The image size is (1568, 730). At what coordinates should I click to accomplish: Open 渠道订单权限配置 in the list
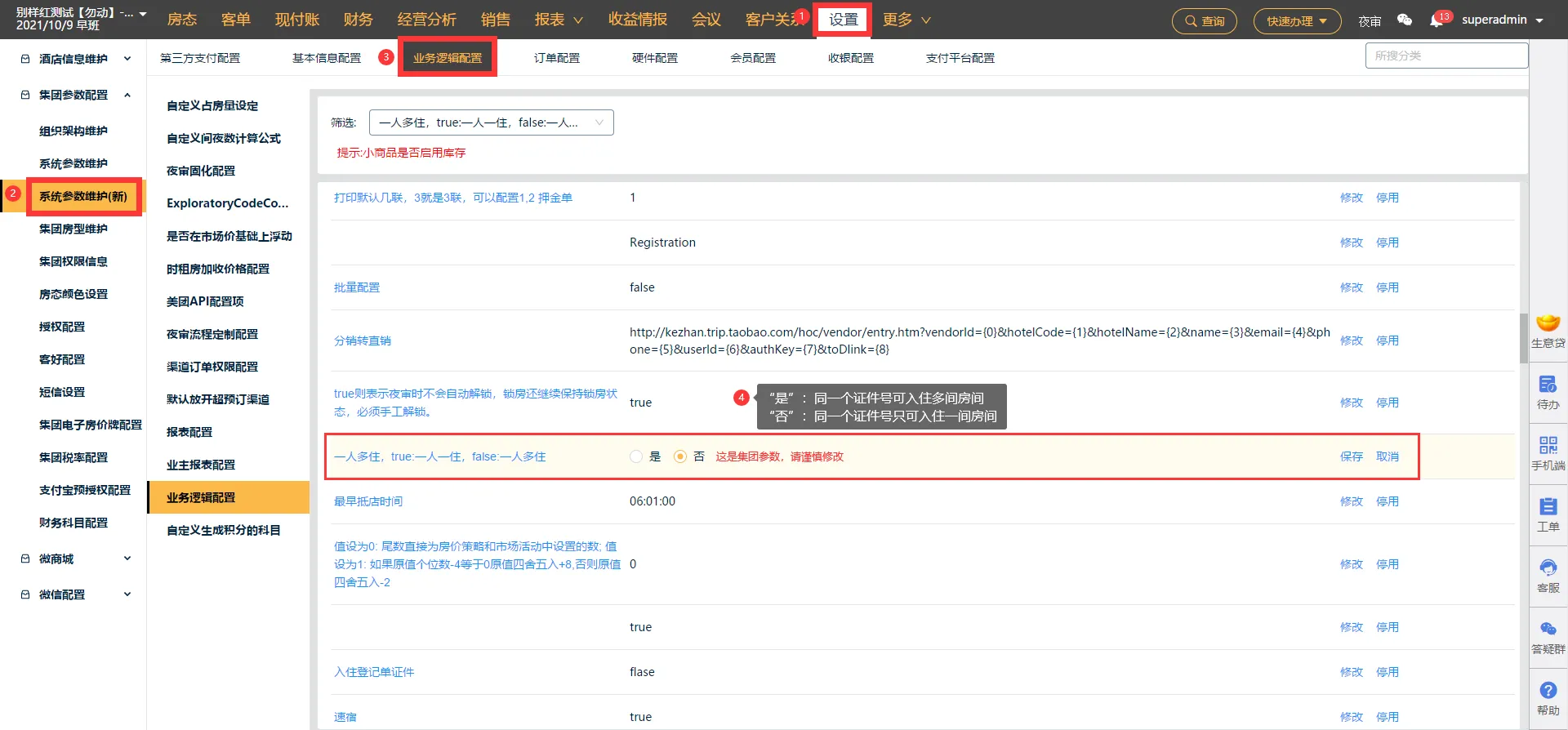[x=212, y=367]
